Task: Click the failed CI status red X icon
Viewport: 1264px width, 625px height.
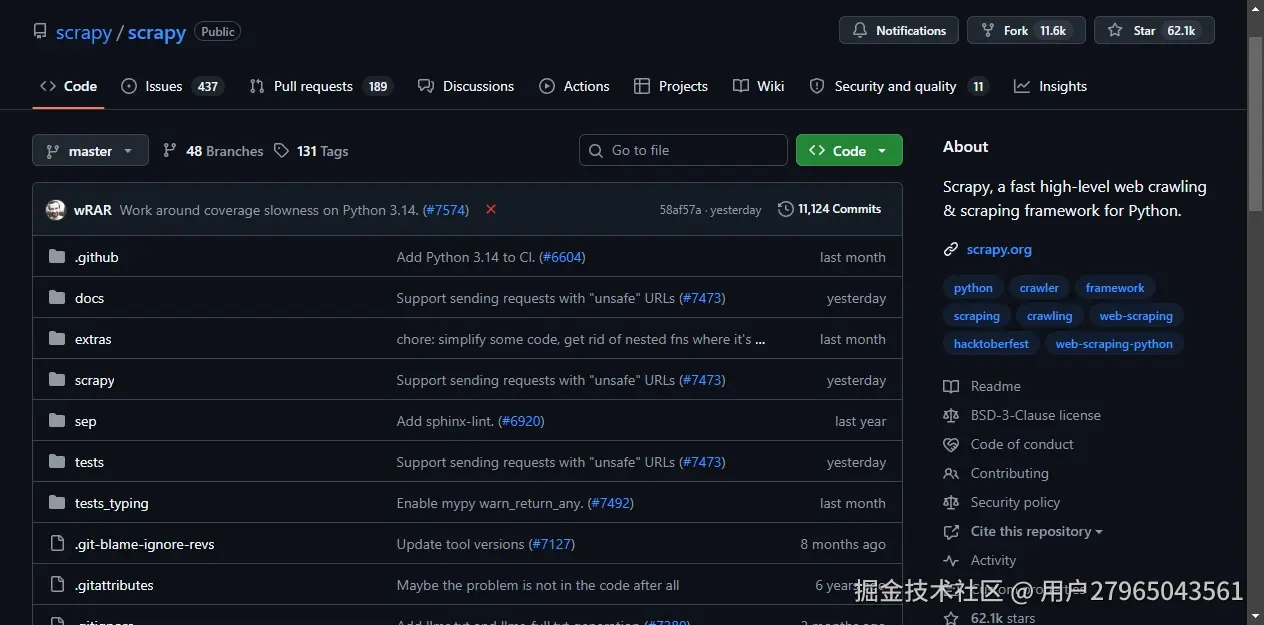Action: click(491, 209)
